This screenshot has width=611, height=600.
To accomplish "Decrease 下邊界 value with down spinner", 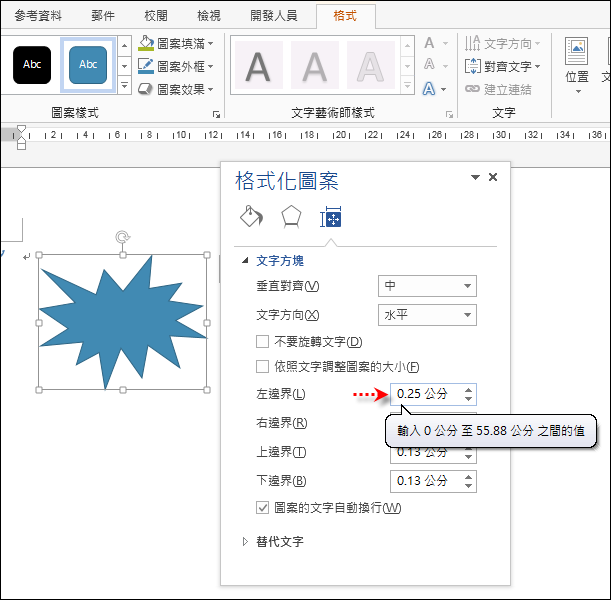I will coord(469,486).
